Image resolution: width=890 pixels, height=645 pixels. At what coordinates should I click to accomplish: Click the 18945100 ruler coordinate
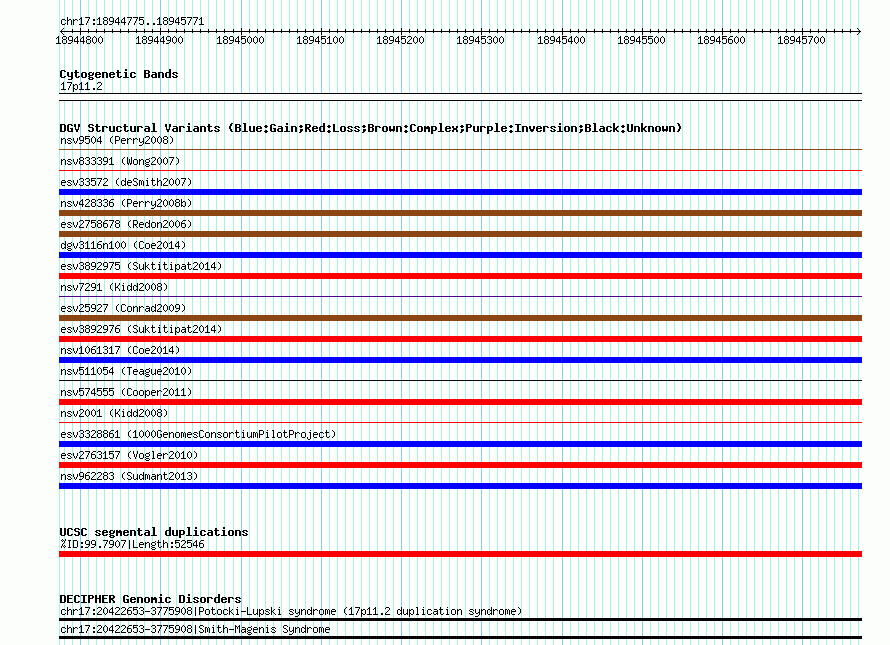(x=320, y=40)
